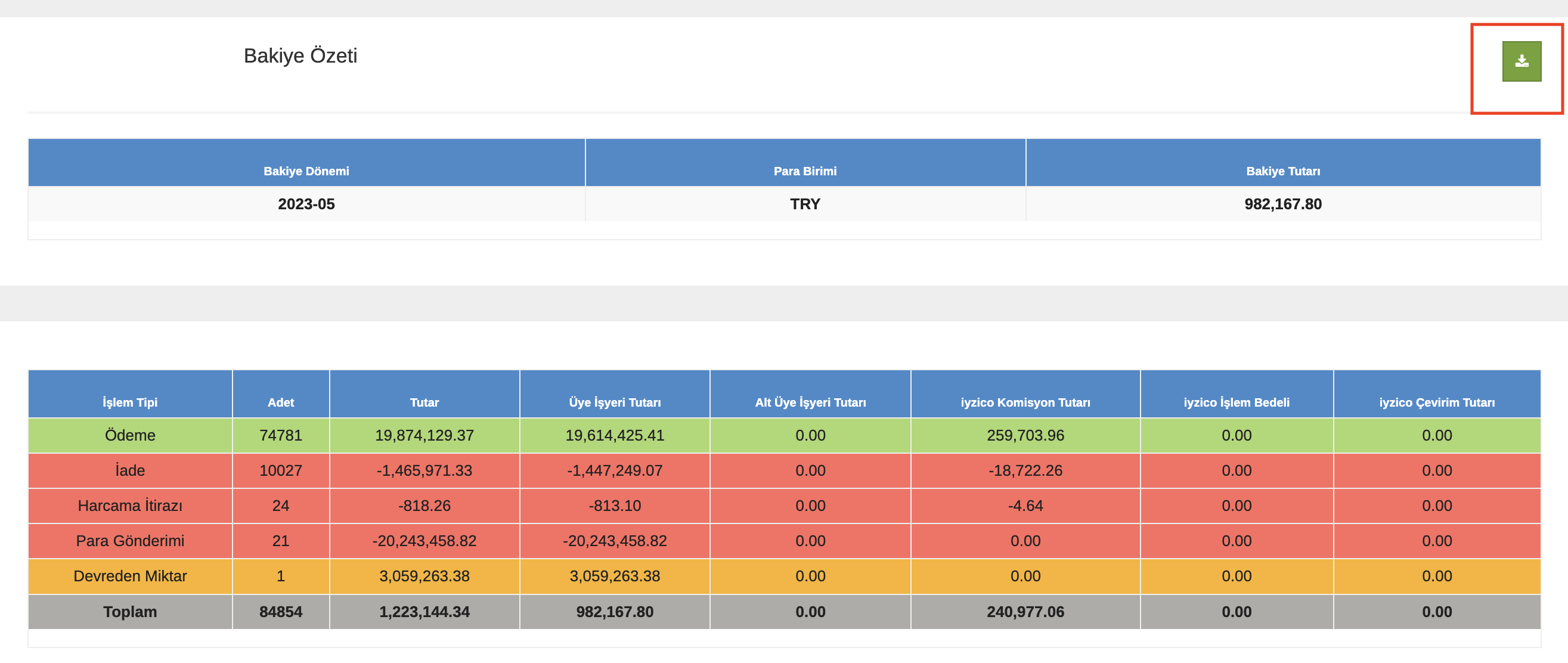Click the Harcama İtirazı row label
The width and height of the screenshot is (1568, 663).
(x=129, y=506)
